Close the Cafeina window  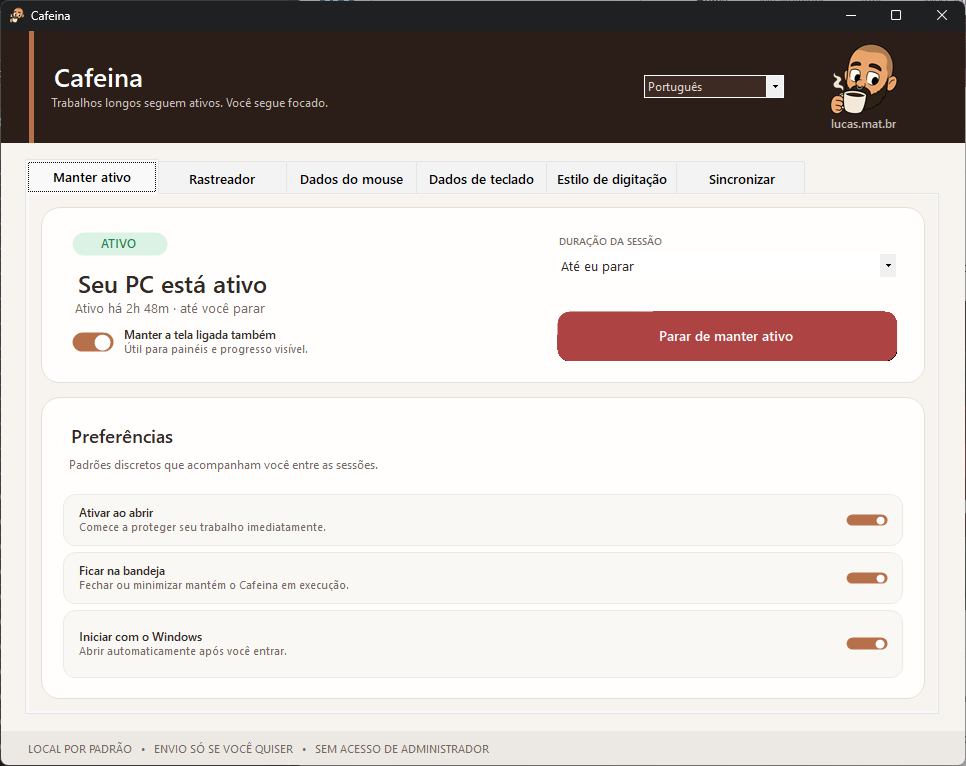click(x=941, y=15)
